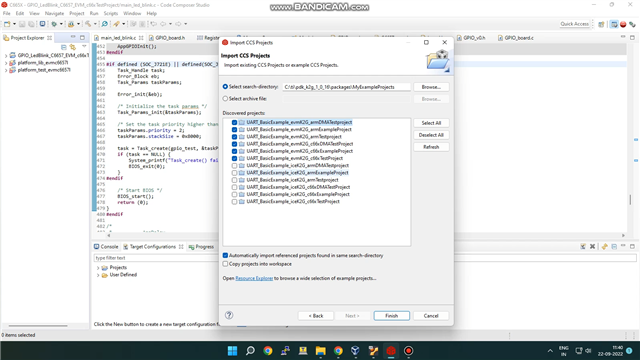
Task: Open the Project menu
Action: pos(76,13)
